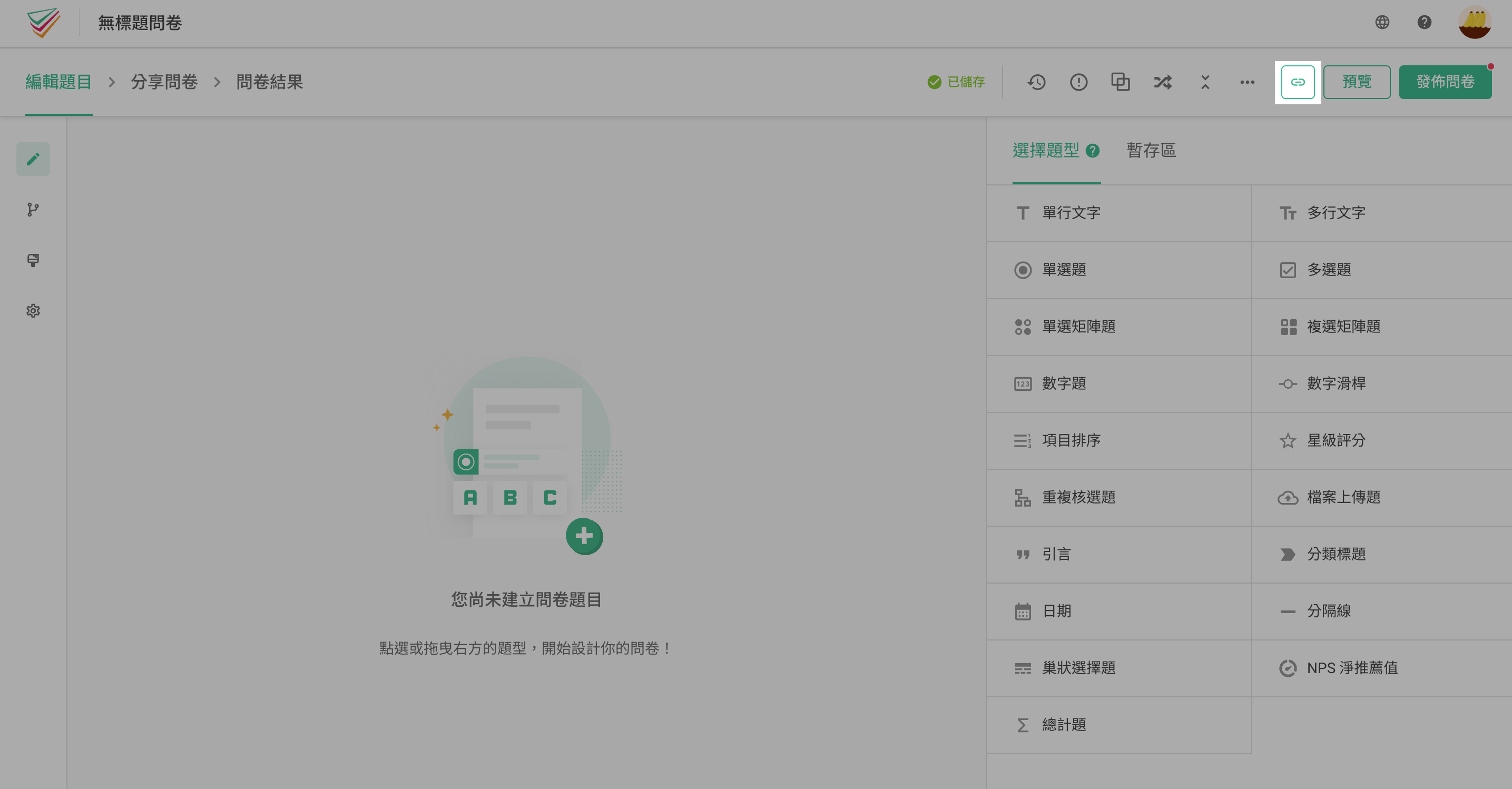Go to the 問卷結果 step
1512x789 pixels.
[269, 82]
